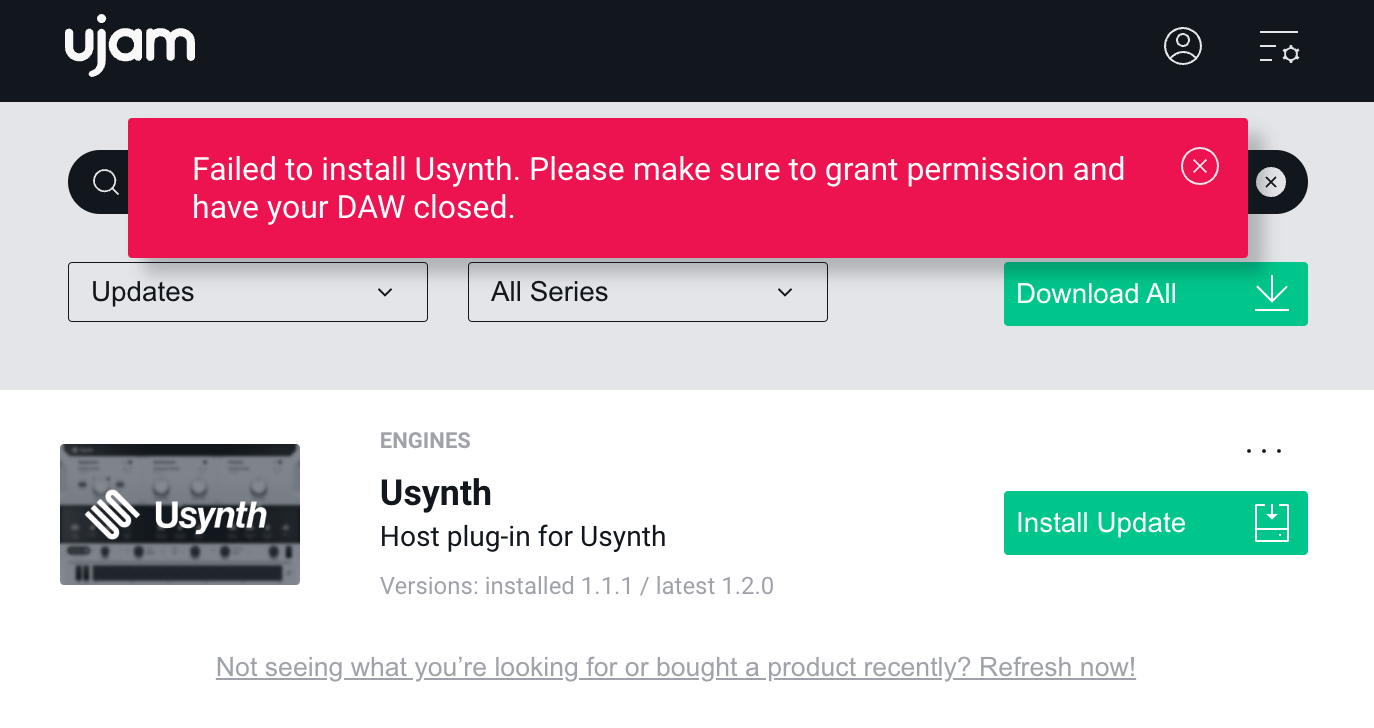Click the chevron arrow in All Series dropdown
The image size is (1374, 728).
click(785, 292)
